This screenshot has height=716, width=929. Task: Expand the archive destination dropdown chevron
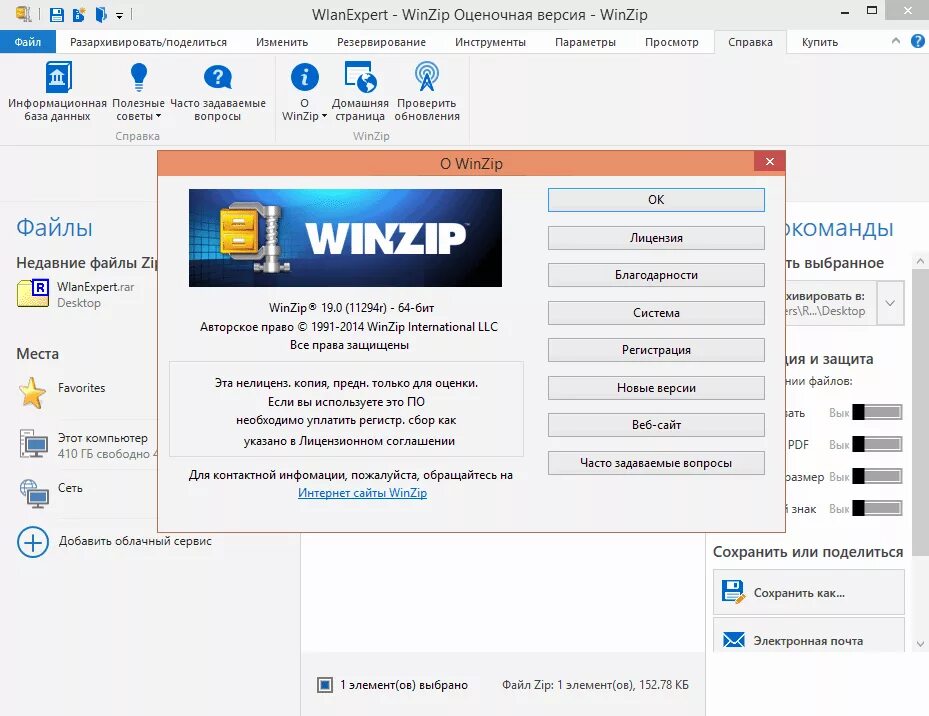890,303
